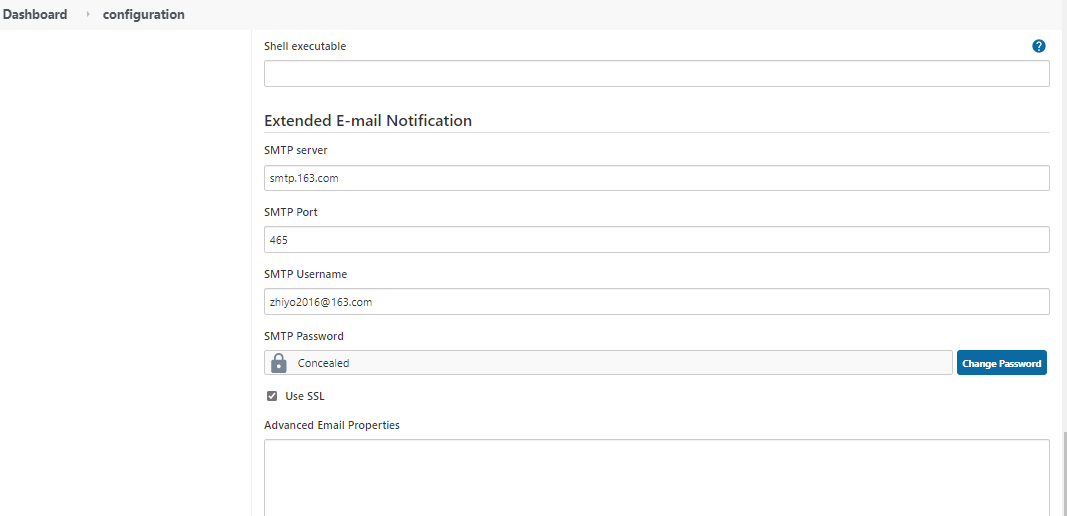Click the Change Password button
Screen dimensions: 1067x516
tap(1002, 363)
